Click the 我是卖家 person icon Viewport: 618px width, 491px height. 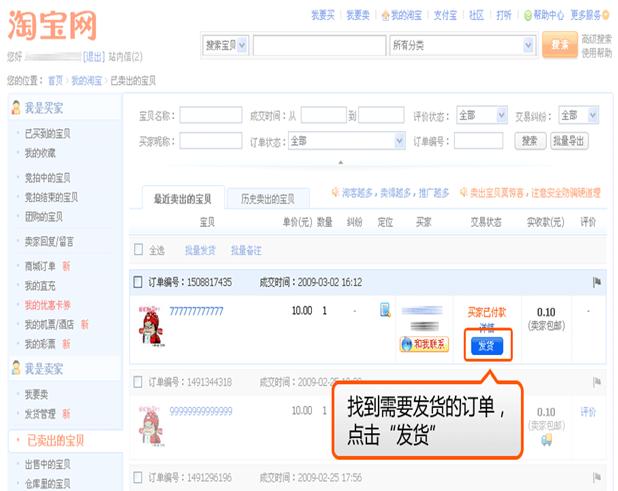click(16, 368)
